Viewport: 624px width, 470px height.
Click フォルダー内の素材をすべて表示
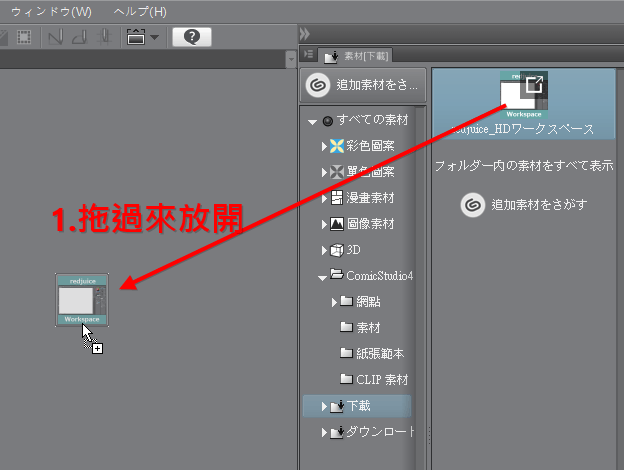pos(523,165)
